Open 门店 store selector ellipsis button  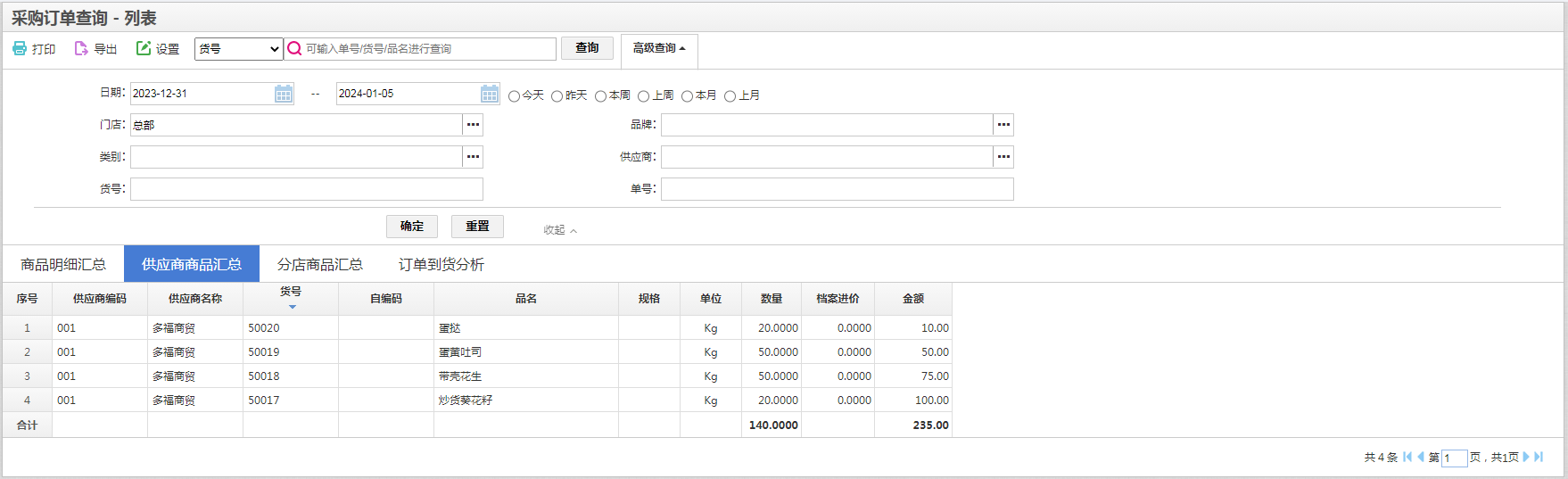[473, 125]
